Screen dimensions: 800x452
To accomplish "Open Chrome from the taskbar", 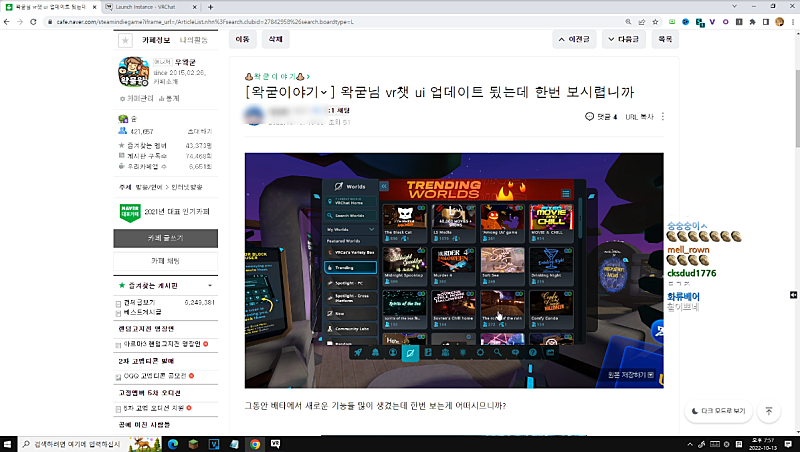I will (x=255, y=444).
